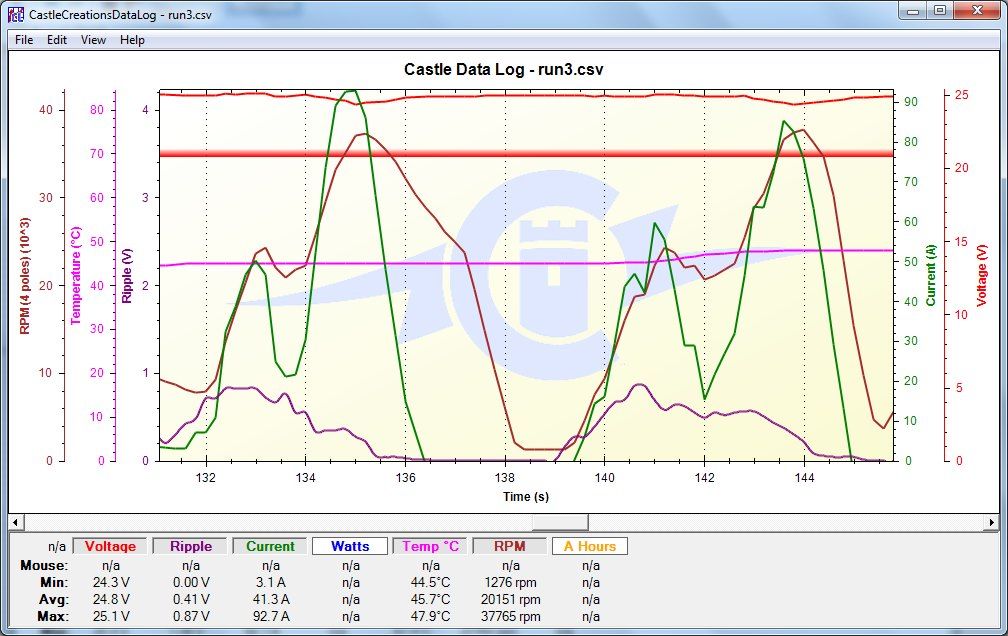This screenshot has height=636, width=1008.
Task: Minimize the data log window
Action: (911, 11)
